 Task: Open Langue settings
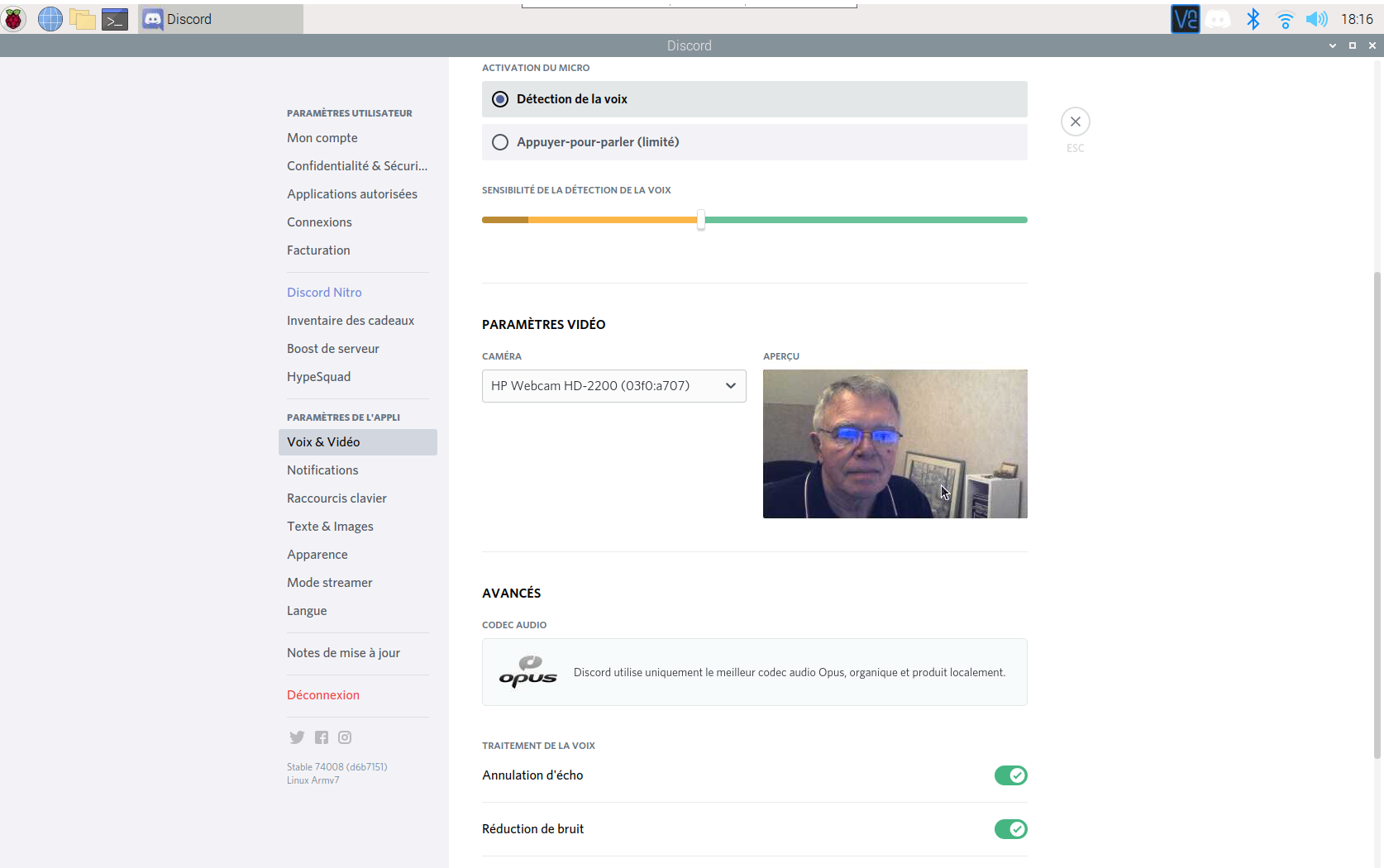pyautogui.click(x=357, y=611)
